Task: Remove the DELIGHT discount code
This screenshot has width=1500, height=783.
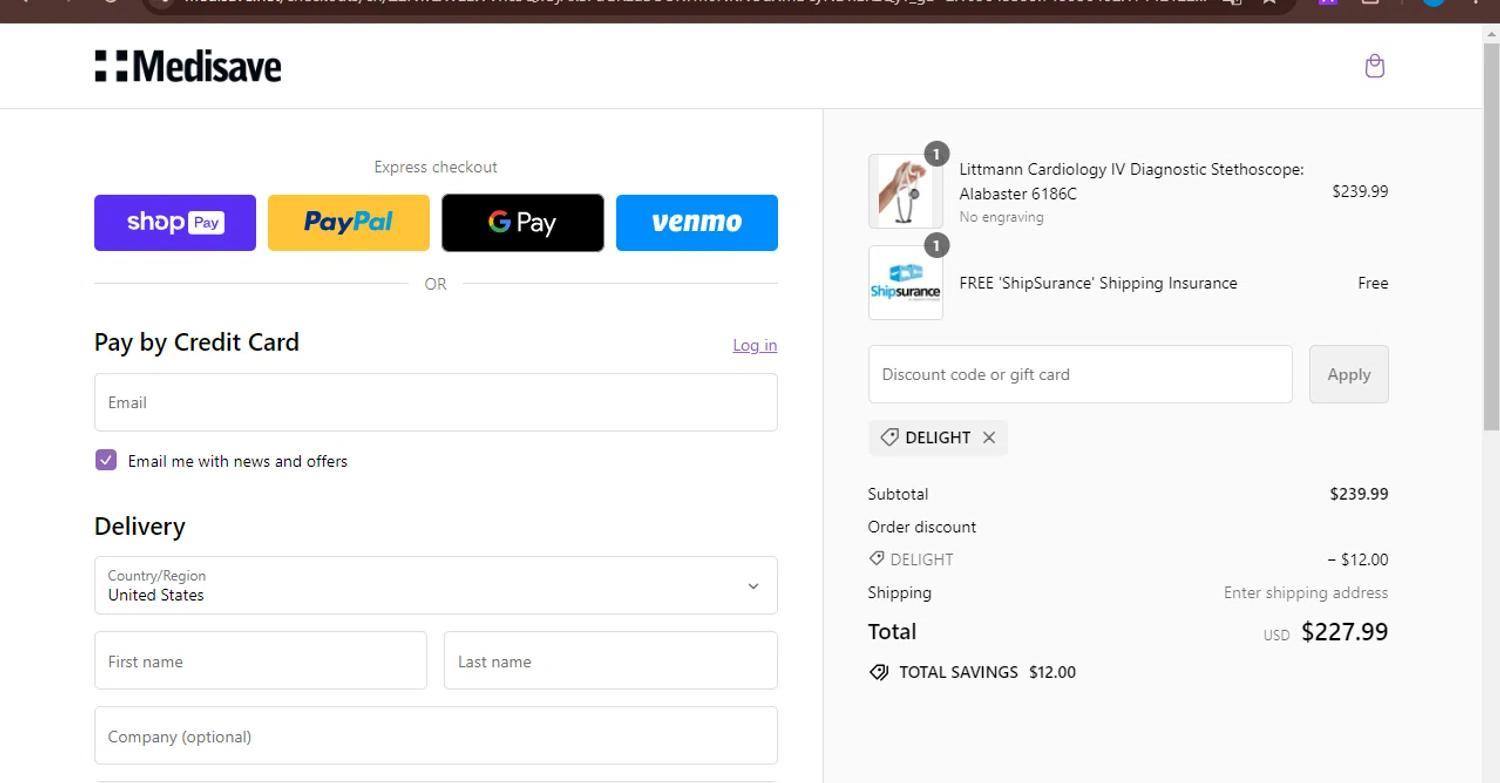Action: (x=989, y=437)
